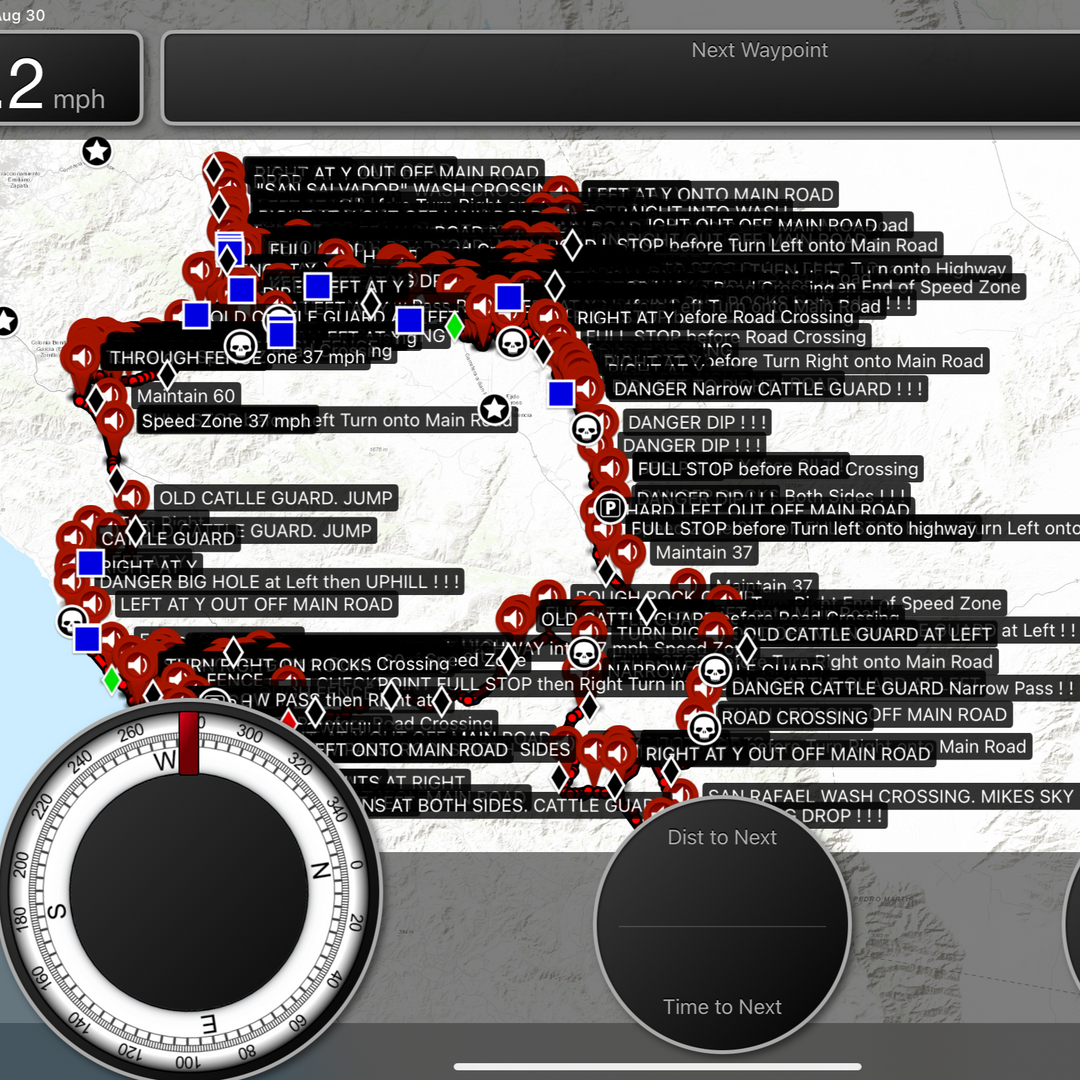
Task: Select star marker near Turn onto Main Road
Action: pos(494,409)
